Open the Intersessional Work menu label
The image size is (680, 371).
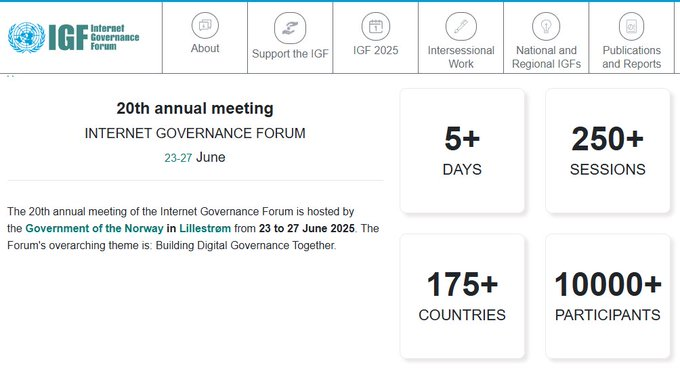[461, 57]
